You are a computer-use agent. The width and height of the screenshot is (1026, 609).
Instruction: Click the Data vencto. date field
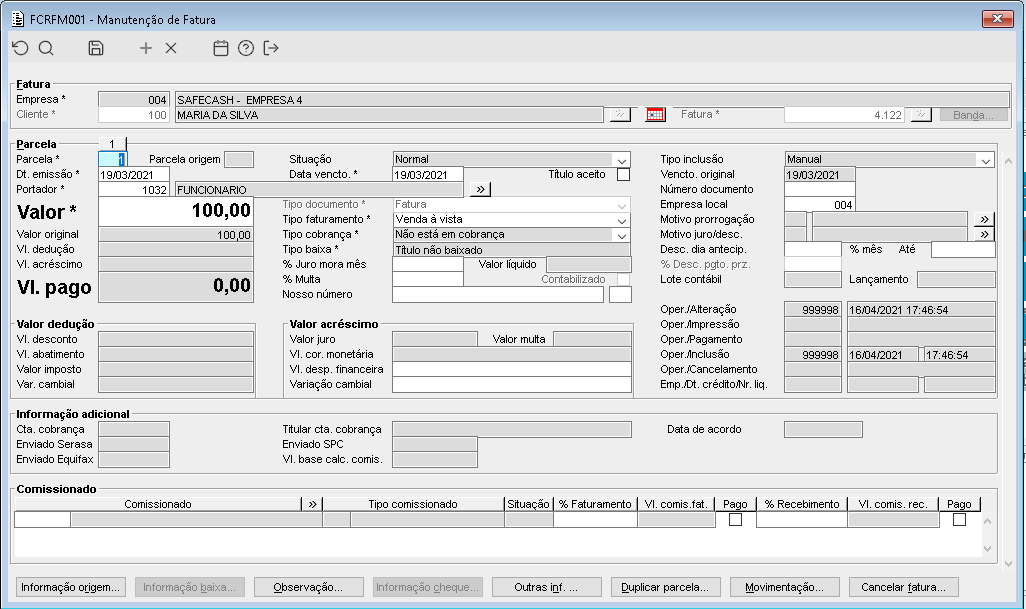click(428, 175)
